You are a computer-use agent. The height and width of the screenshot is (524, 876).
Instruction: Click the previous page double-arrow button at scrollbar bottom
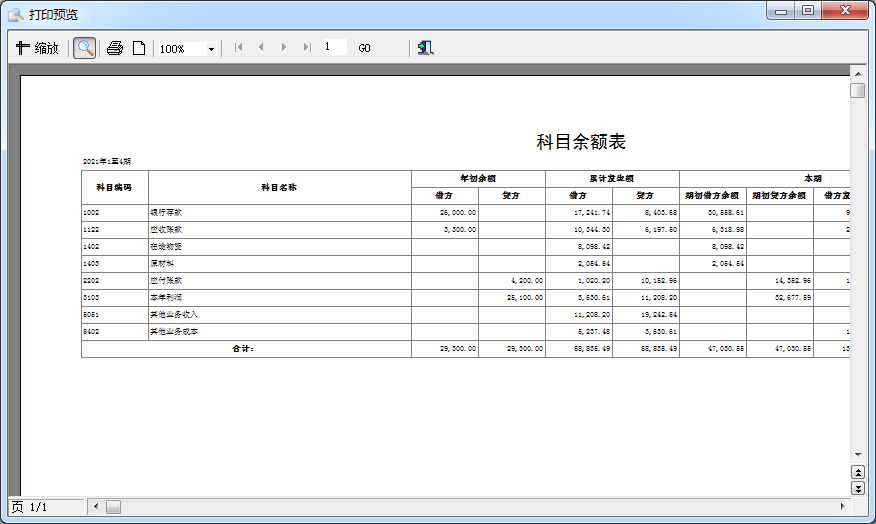tap(857, 471)
